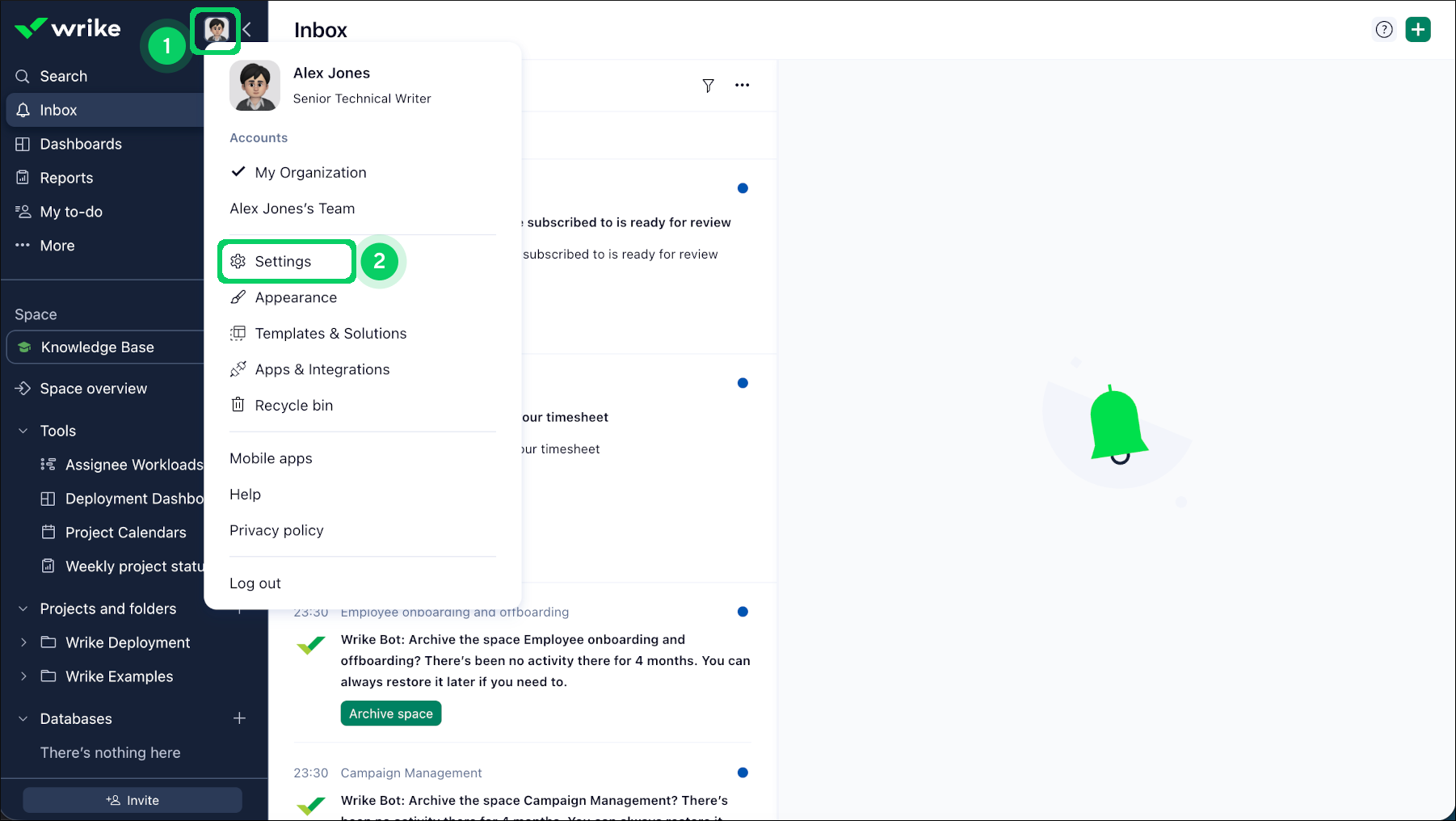Collapse the Tools section
Screen dimensions: 1456x821
point(22,431)
